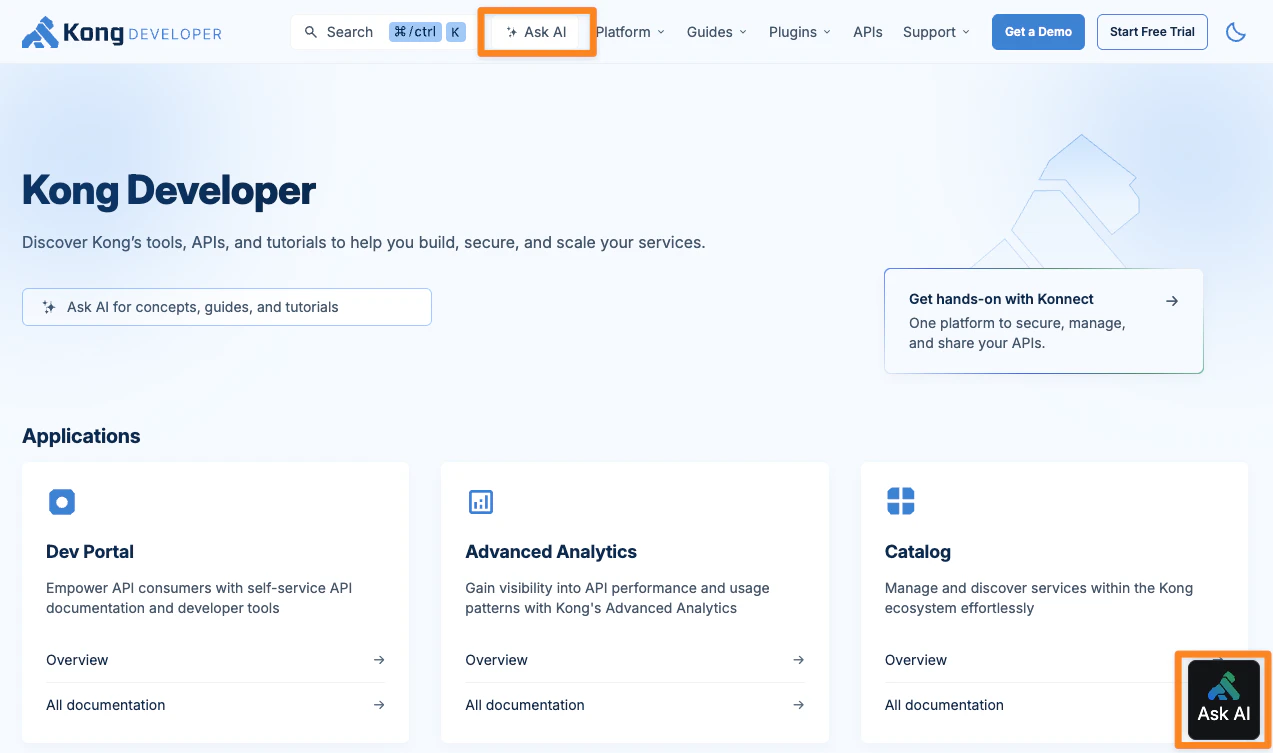Click the Dev Portal Overview arrow
The width and height of the screenshot is (1273, 753).
tap(379, 660)
